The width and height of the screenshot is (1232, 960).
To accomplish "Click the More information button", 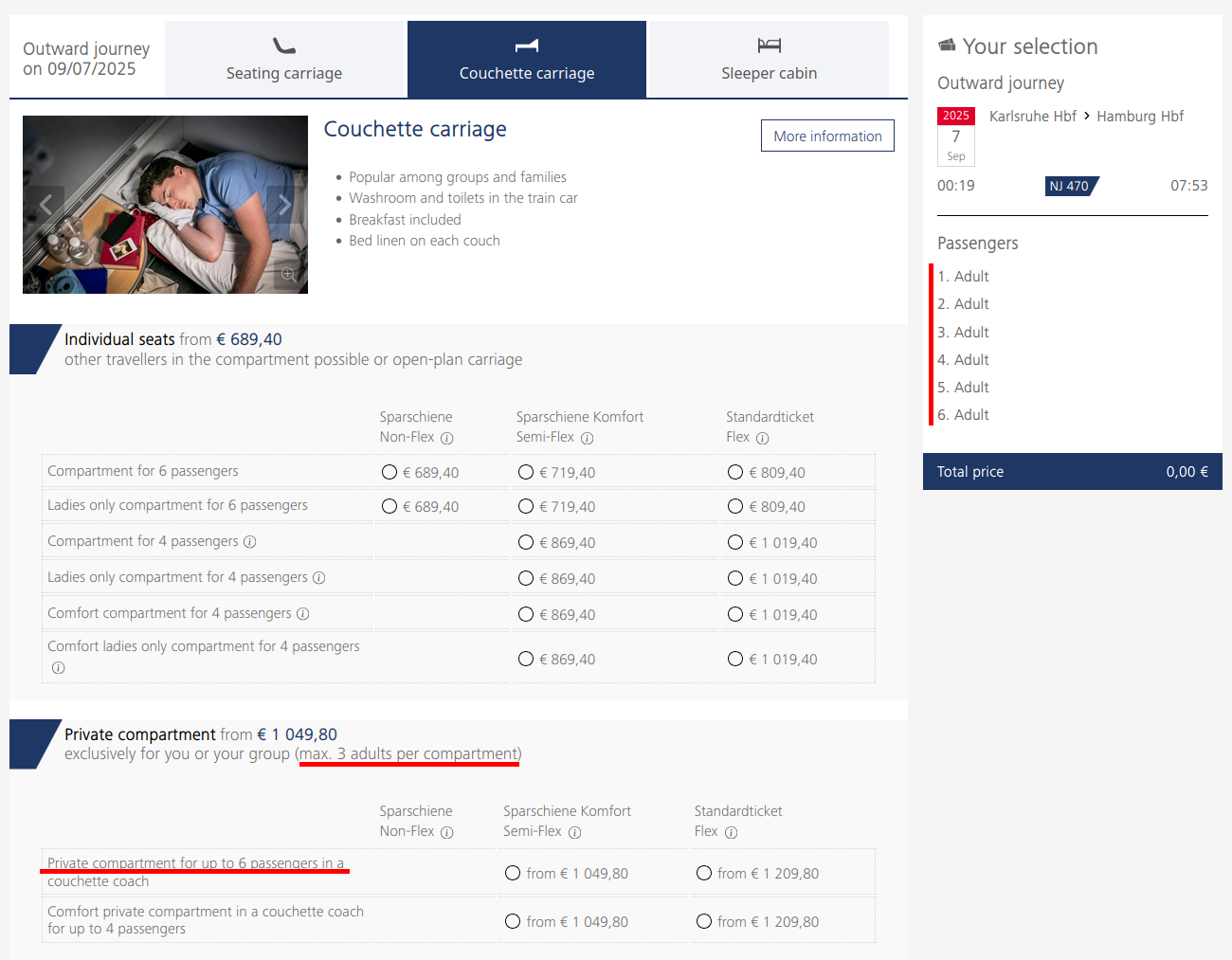I will 827,136.
